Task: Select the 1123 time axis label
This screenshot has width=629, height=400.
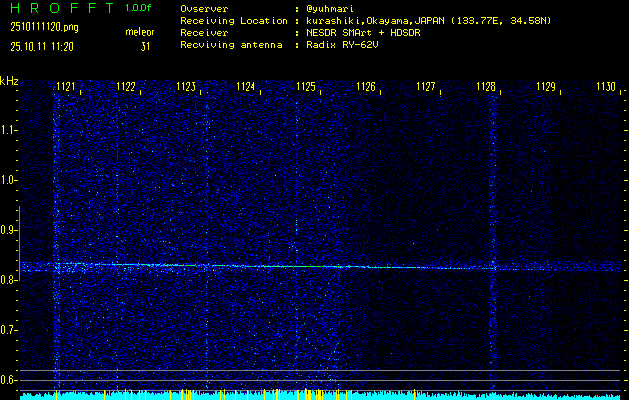Action: (x=186, y=86)
